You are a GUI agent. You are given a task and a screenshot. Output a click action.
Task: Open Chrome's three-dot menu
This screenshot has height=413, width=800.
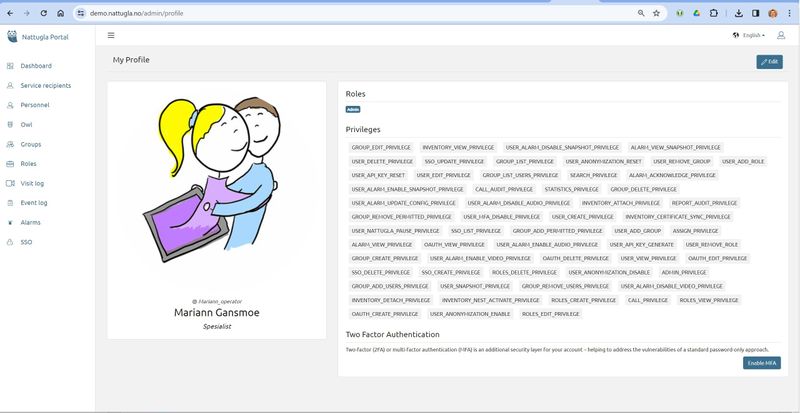(x=790, y=13)
